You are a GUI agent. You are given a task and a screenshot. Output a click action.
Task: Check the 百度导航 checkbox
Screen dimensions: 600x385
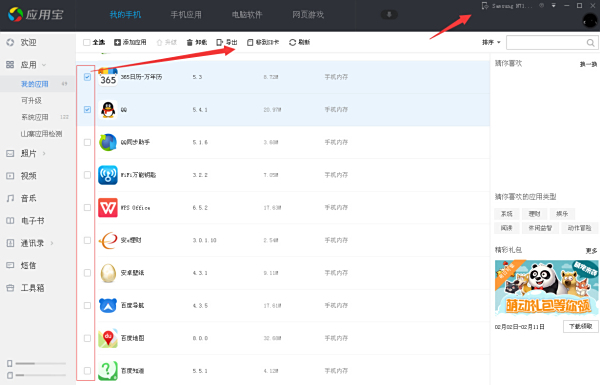point(87,305)
